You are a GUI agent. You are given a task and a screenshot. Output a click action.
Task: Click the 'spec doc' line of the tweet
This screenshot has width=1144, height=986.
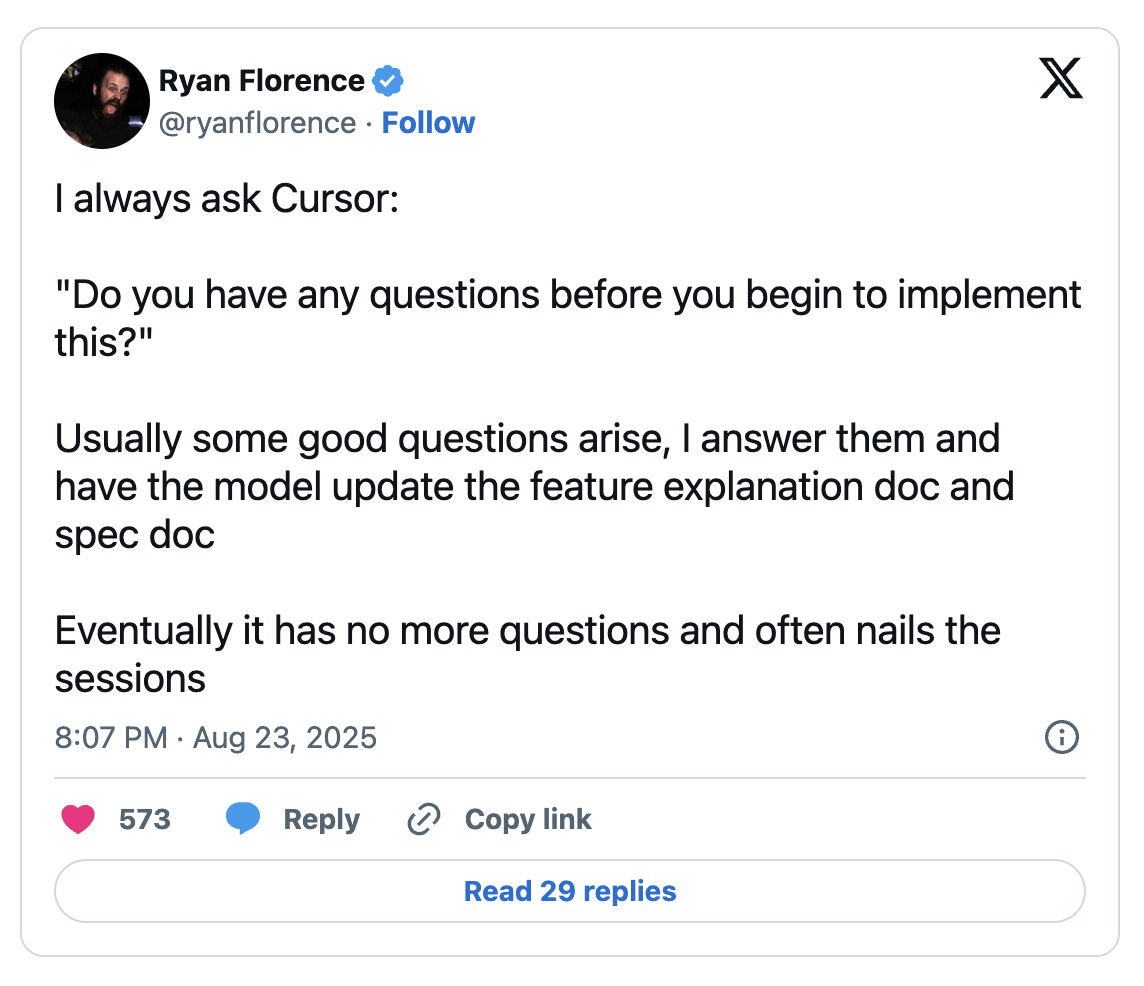(135, 535)
